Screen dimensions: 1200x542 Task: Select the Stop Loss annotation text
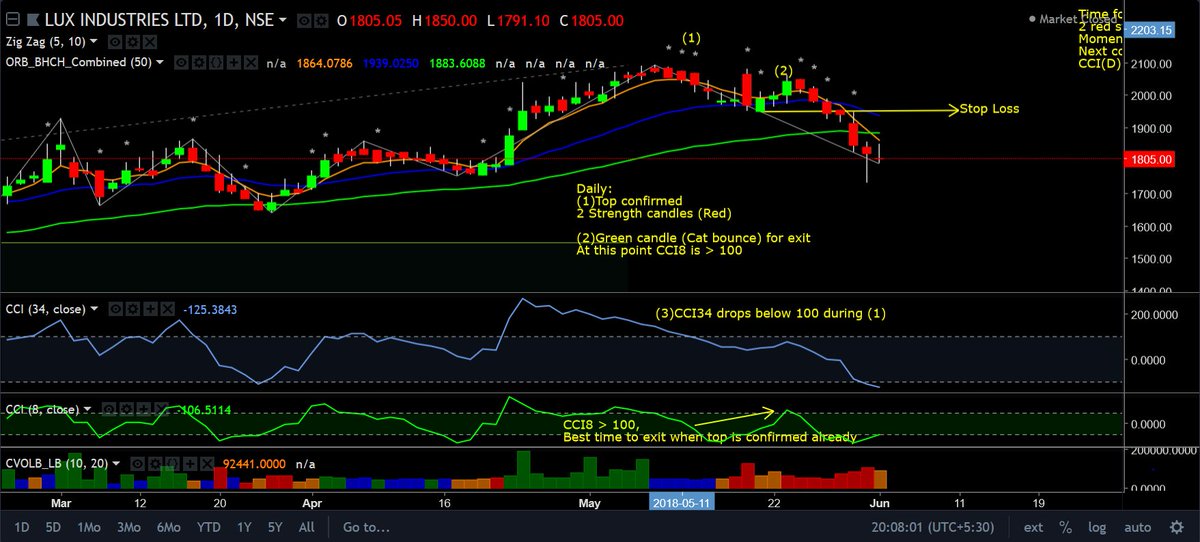coord(990,109)
